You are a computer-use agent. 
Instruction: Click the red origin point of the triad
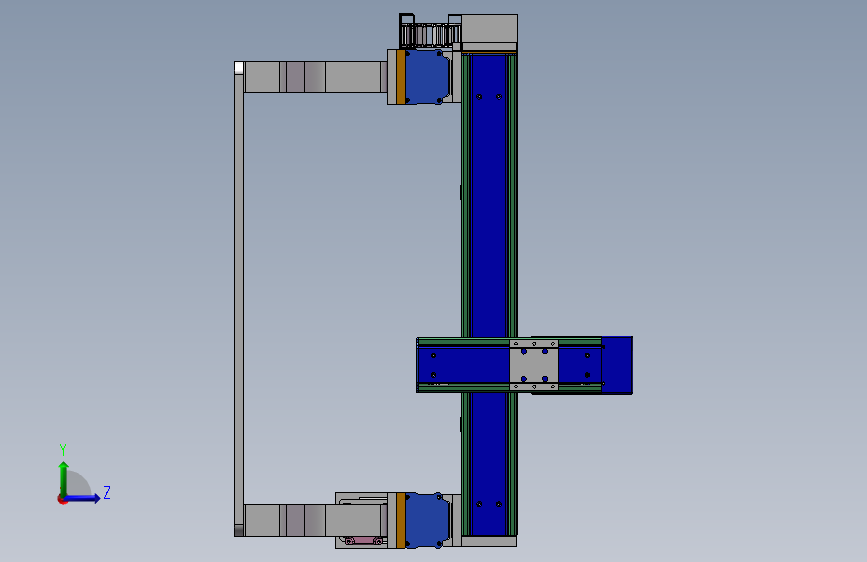[x=62, y=499]
